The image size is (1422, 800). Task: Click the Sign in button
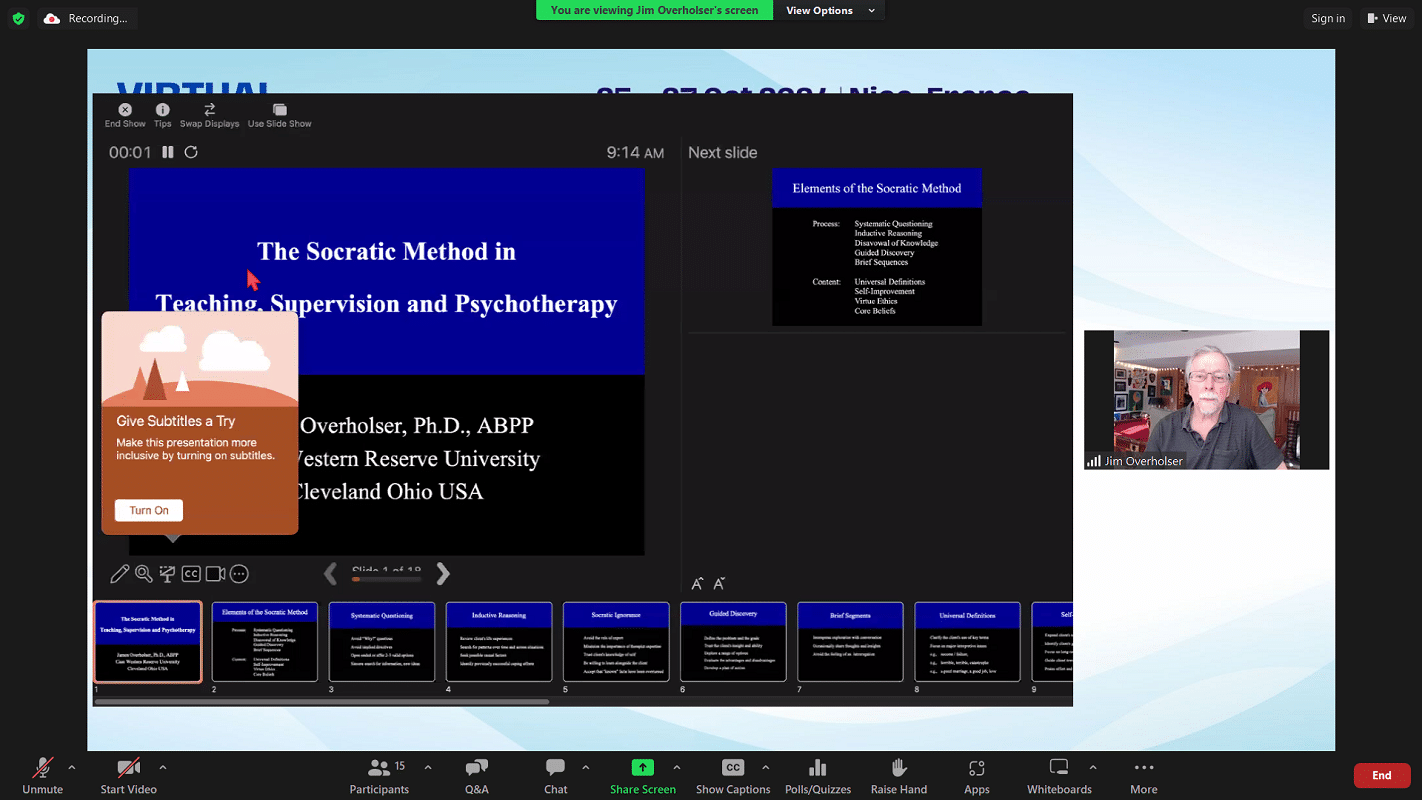[x=1327, y=18]
